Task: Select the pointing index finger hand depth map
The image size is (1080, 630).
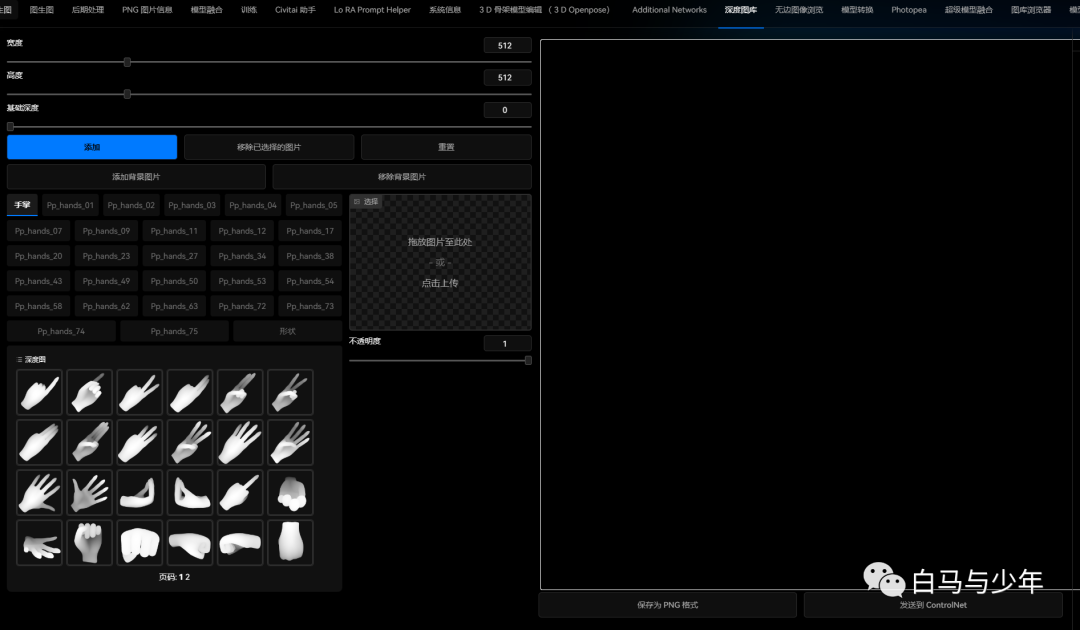Action: 39,392
